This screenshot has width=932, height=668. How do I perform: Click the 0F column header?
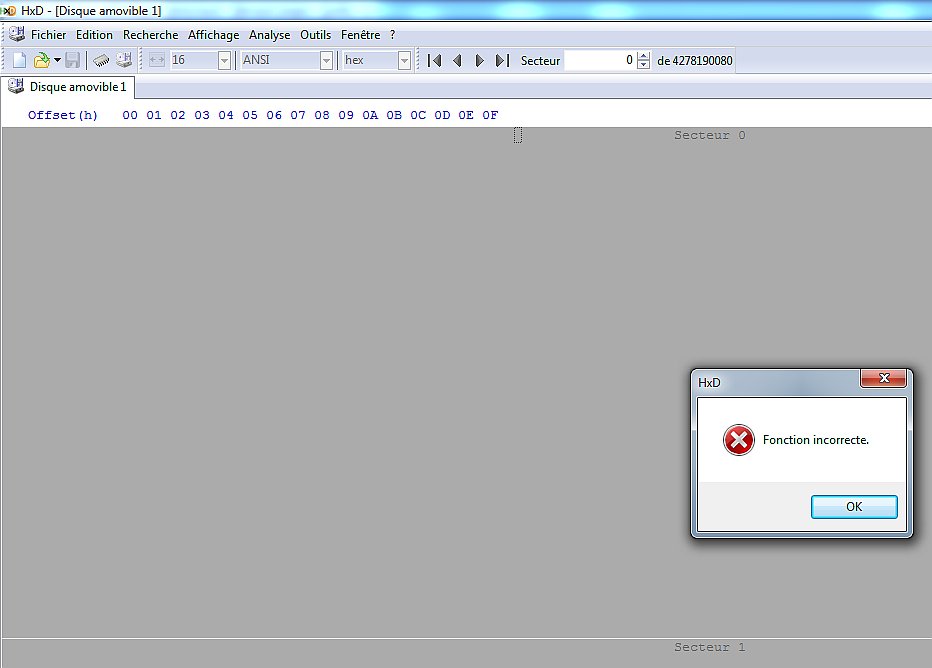[x=490, y=115]
